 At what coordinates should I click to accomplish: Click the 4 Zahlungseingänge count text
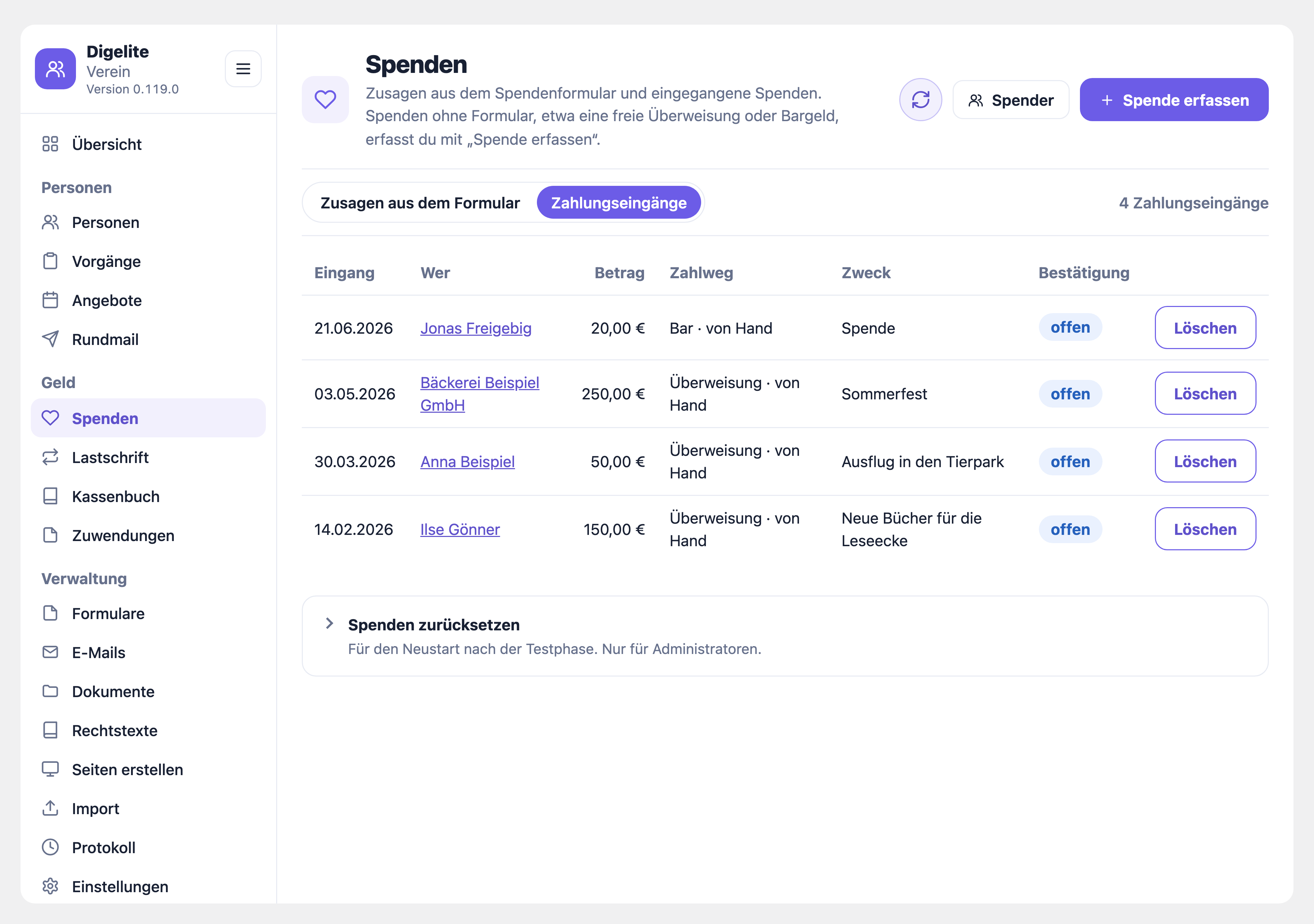pyautogui.click(x=1194, y=203)
